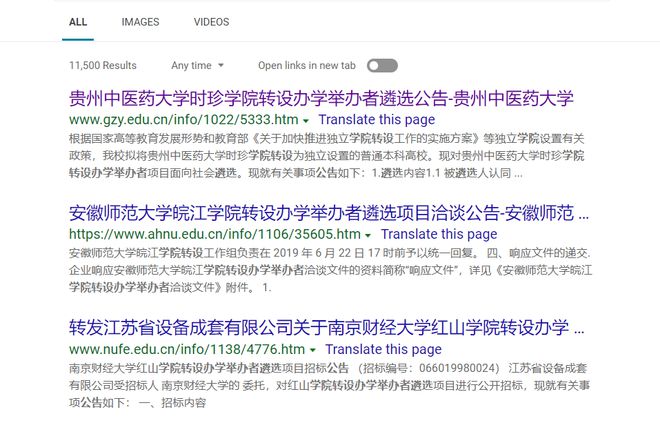The height and width of the screenshot is (423, 660).
Task: Open the Any time filter dropdown
Action: point(197,65)
